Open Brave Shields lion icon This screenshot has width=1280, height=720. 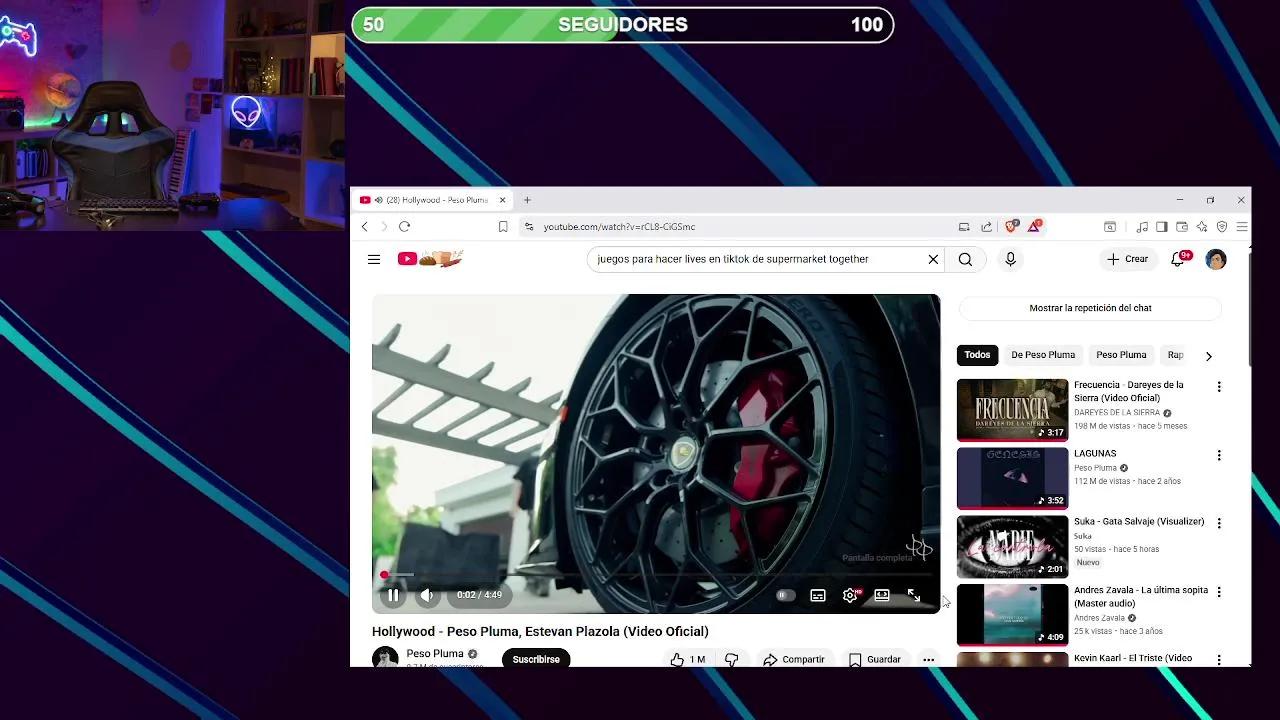(x=1011, y=227)
